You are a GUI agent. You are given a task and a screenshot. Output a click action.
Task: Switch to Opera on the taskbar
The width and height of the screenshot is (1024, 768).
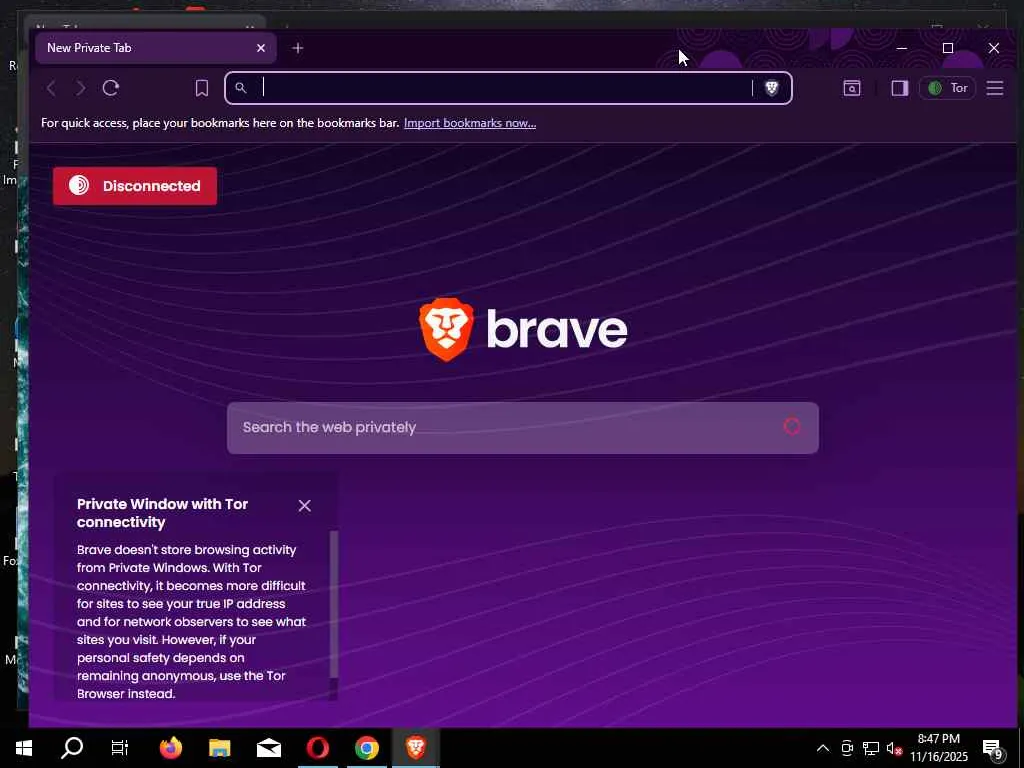(x=318, y=748)
